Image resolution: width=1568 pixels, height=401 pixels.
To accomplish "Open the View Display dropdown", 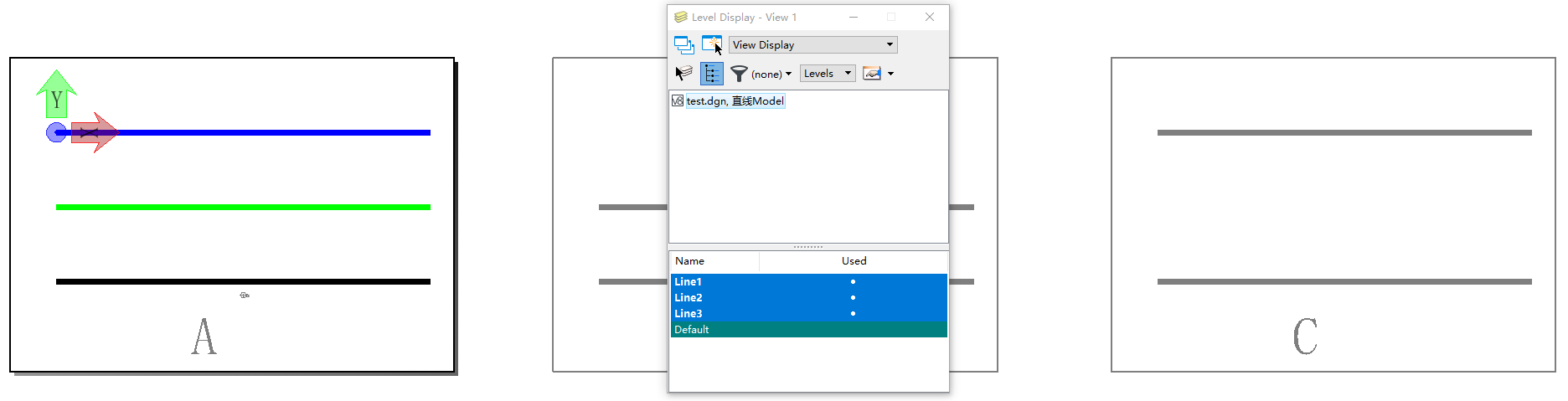I will pos(812,45).
